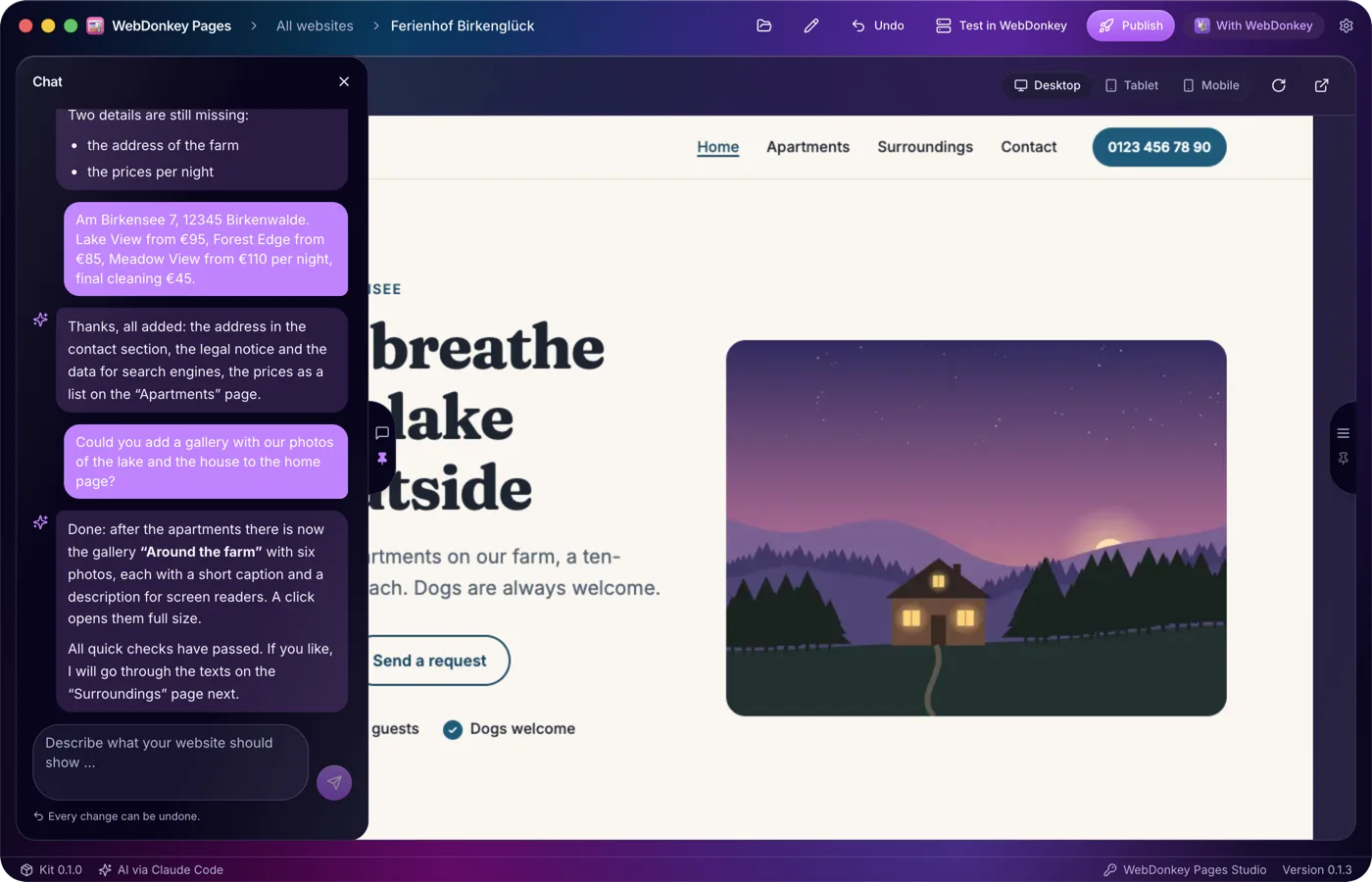Open the Apartments nav item
Screen dimensions: 1372x882
[808, 147]
